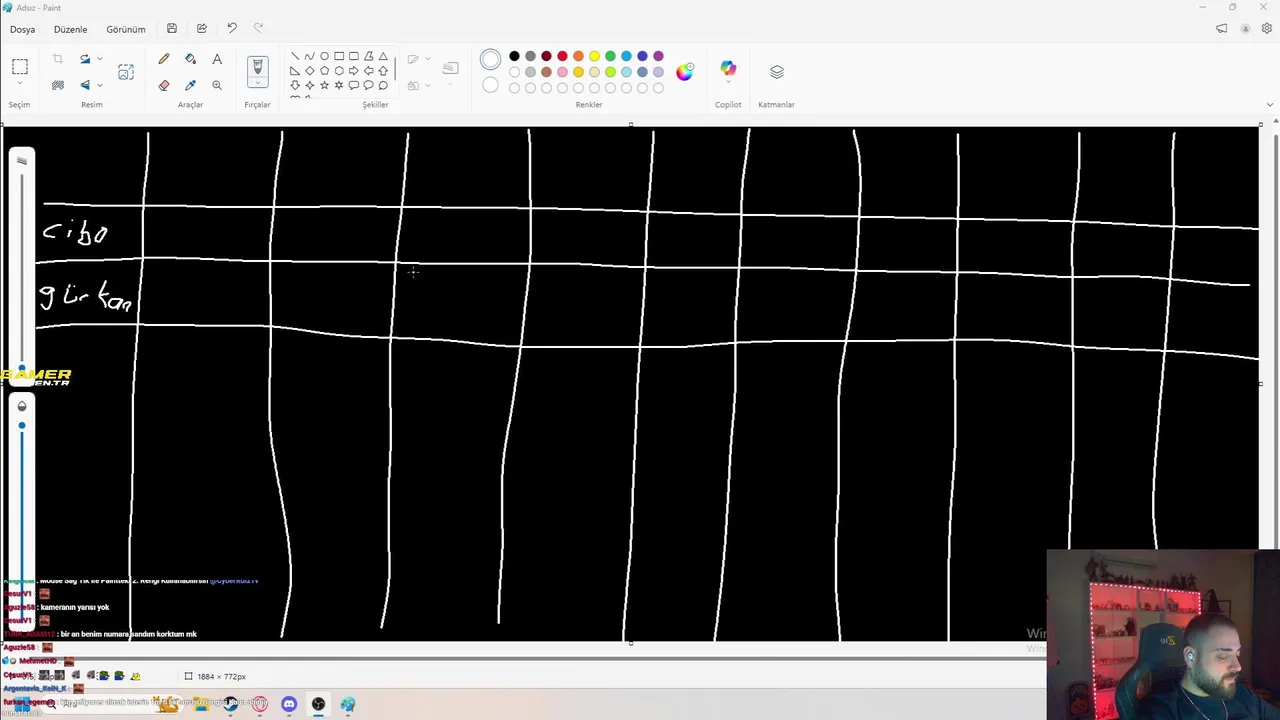The width and height of the screenshot is (1280, 720).
Task: Click the rotate image icon
Action: tap(84, 59)
